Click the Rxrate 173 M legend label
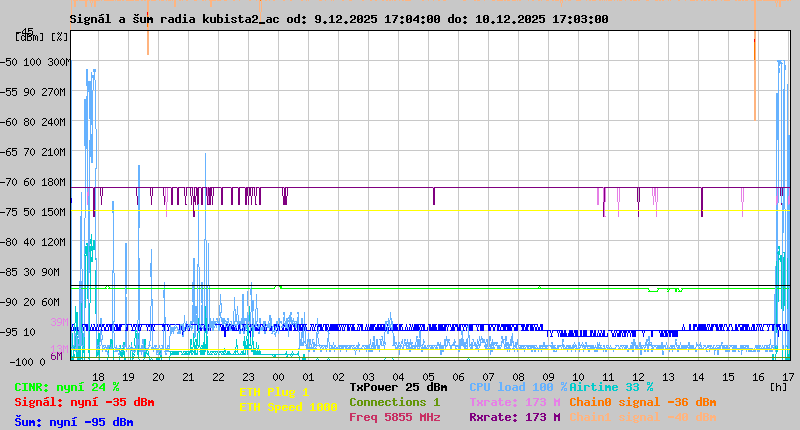 [515, 418]
